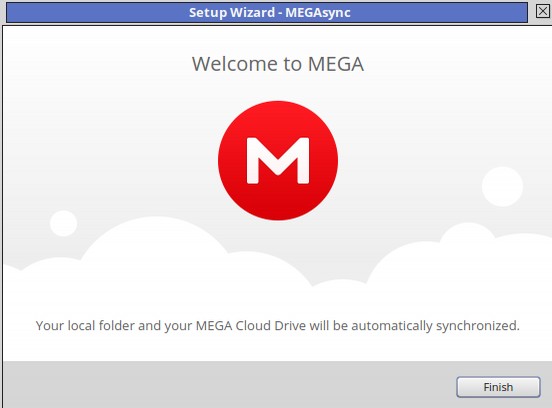
Task: Click the word "synchronized" in the description
Action: 476,326
